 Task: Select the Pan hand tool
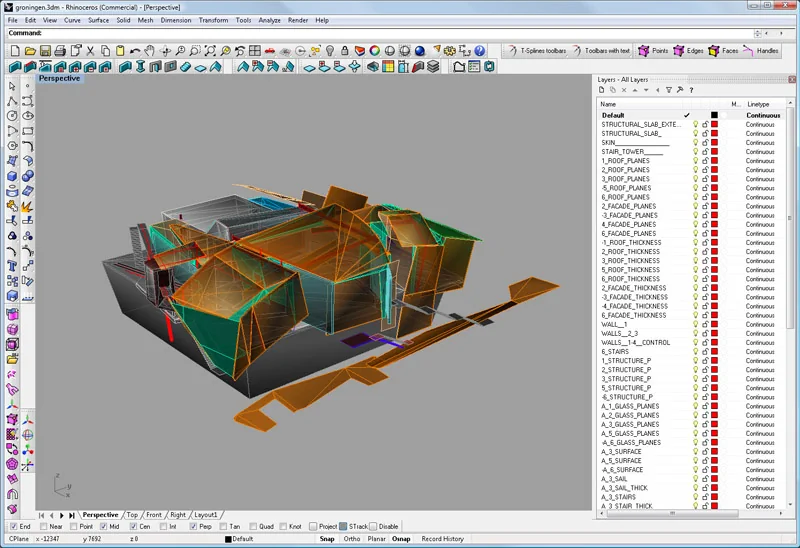click(x=149, y=50)
